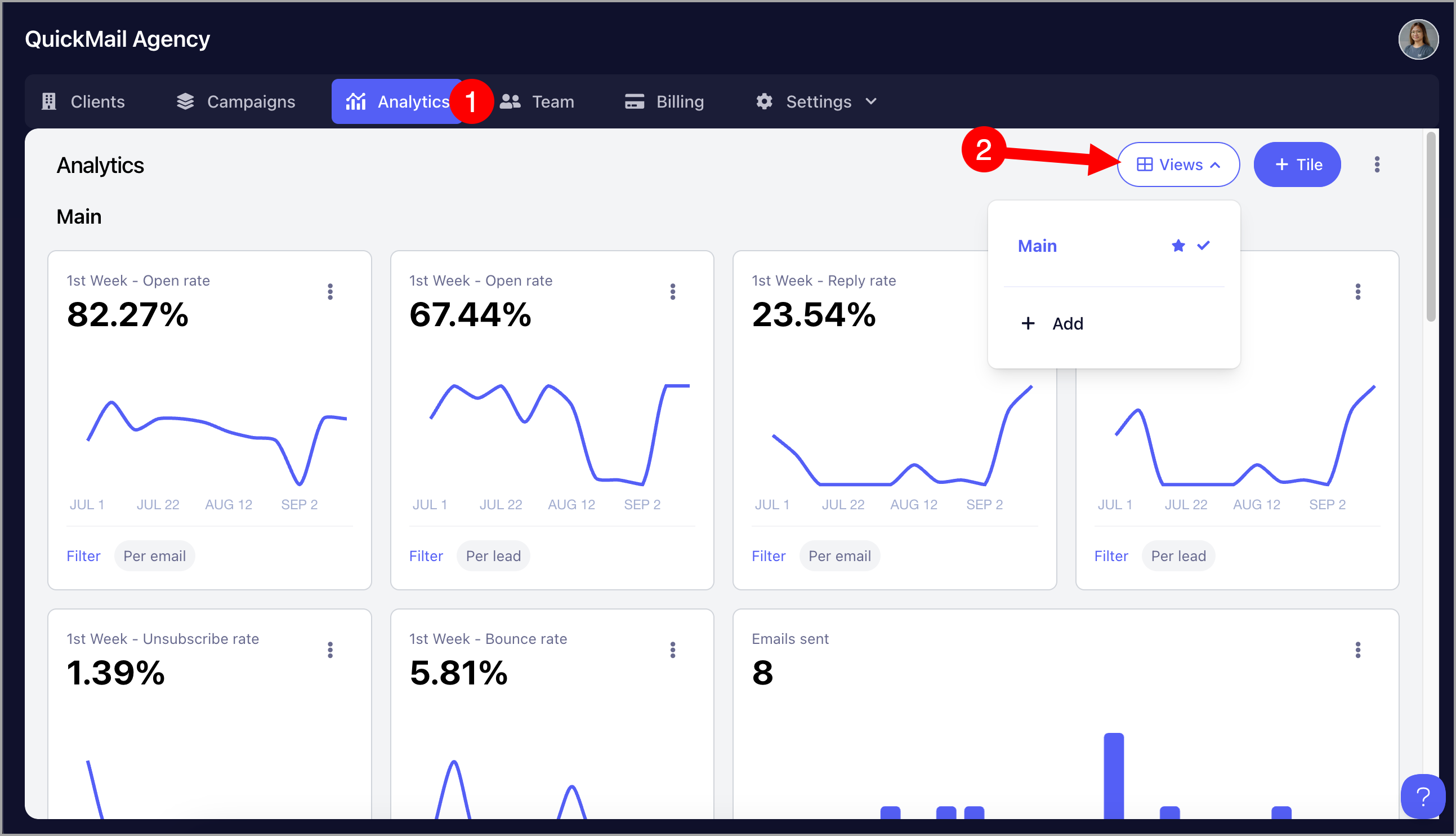Viewport: 1456px width, 836px height.
Task: Open the user profile avatar
Action: coord(1418,39)
